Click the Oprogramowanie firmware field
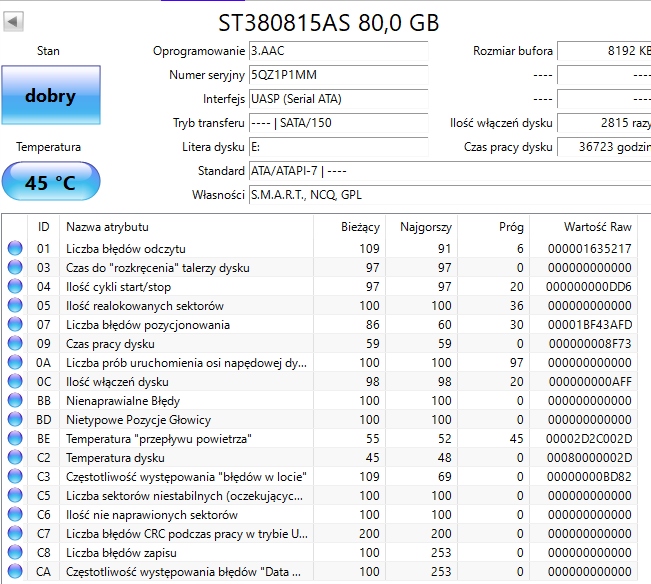The image size is (651, 584). tap(338, 51)
